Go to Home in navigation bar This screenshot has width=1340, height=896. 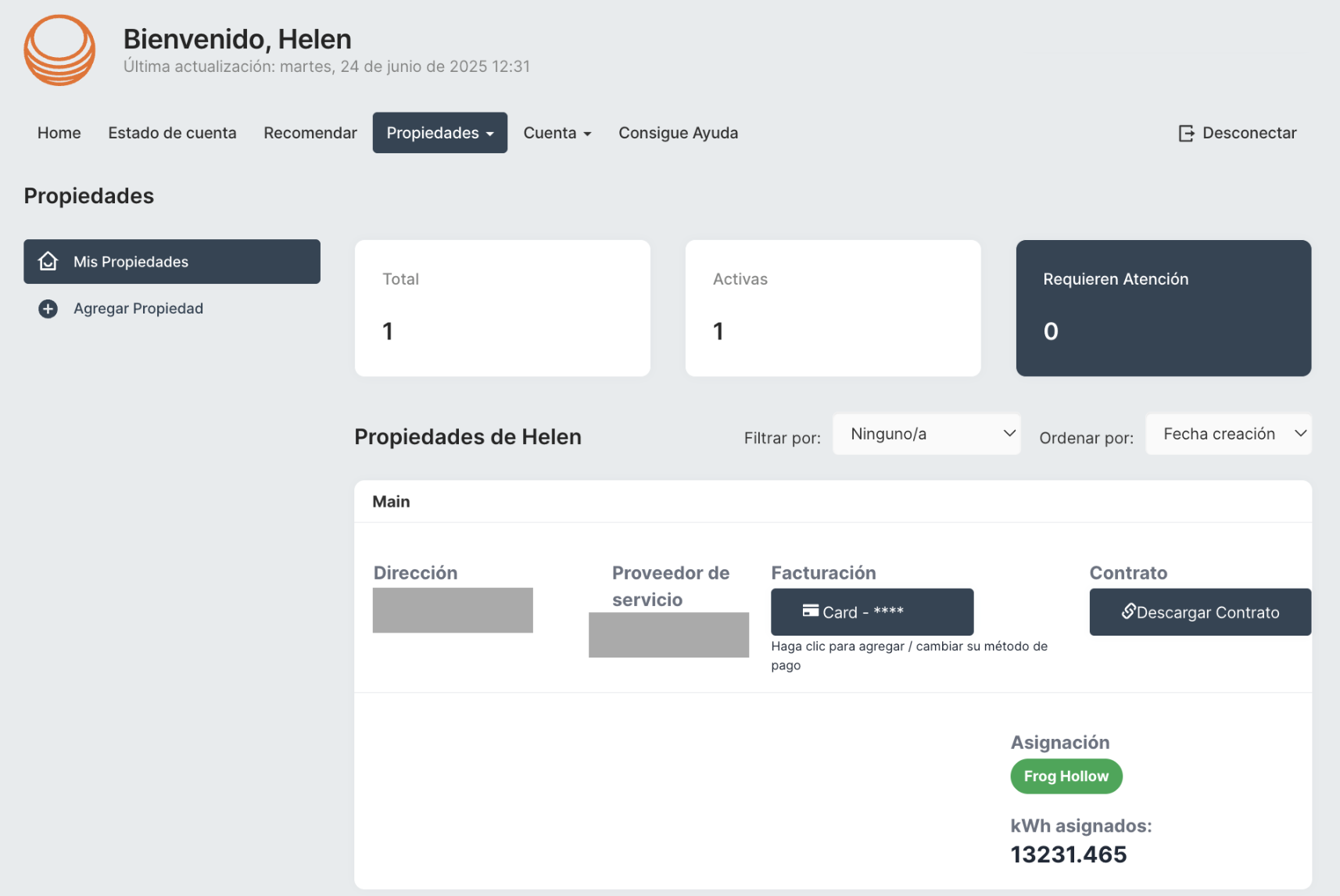click(59, 133)
